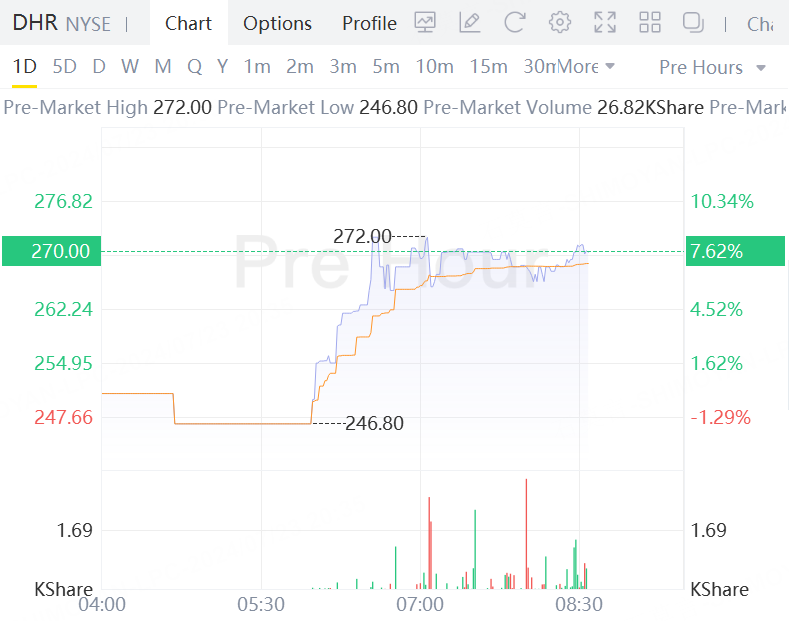This screenshot has height=621, width=789.
Task: Click the pop-out window icon
Action: [693, 23]
